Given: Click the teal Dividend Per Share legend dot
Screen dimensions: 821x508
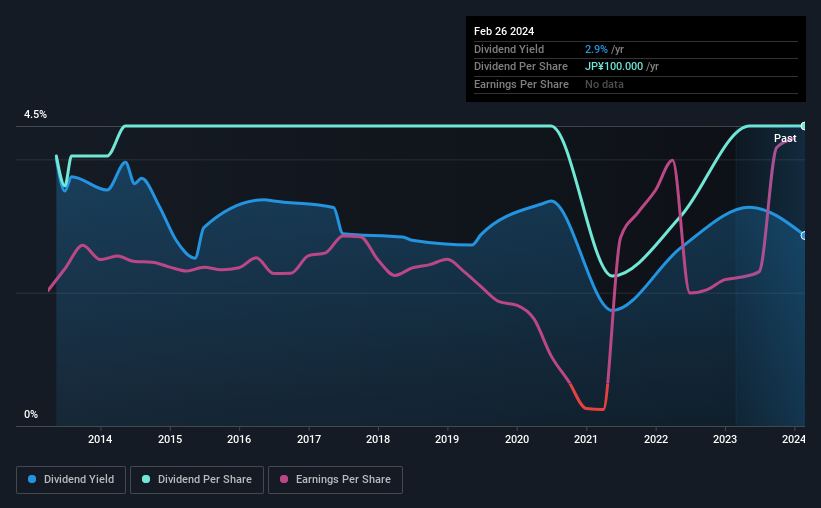Looking at the screenshot, I should pos(146,479).
